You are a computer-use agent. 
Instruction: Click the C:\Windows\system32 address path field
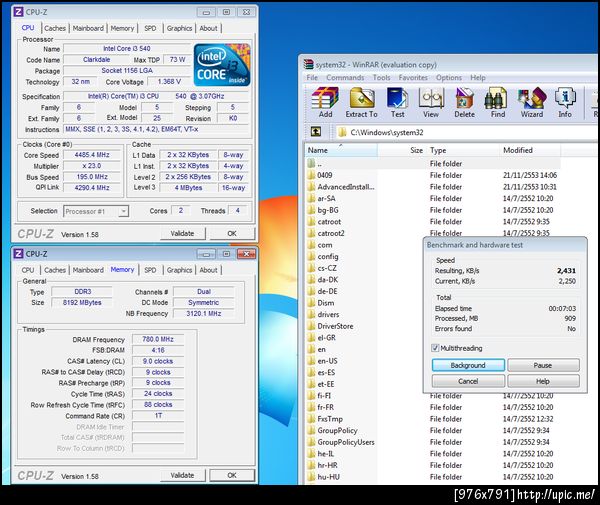click(466, 132)
